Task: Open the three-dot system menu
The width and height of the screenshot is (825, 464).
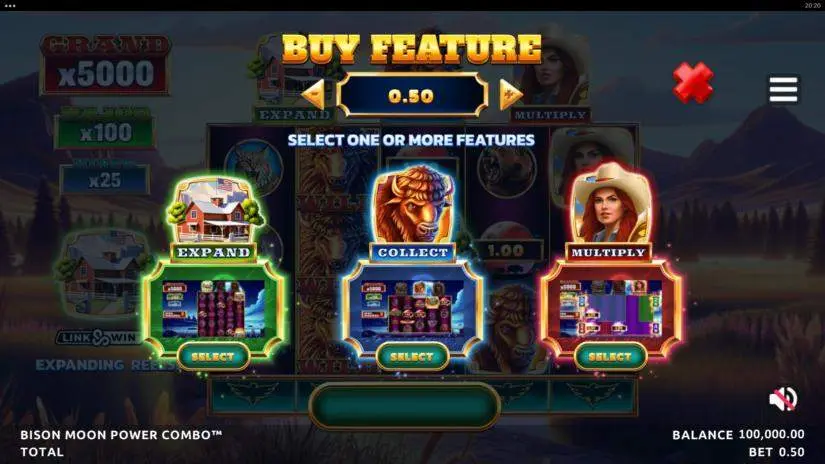Action: tap(9, 6)
